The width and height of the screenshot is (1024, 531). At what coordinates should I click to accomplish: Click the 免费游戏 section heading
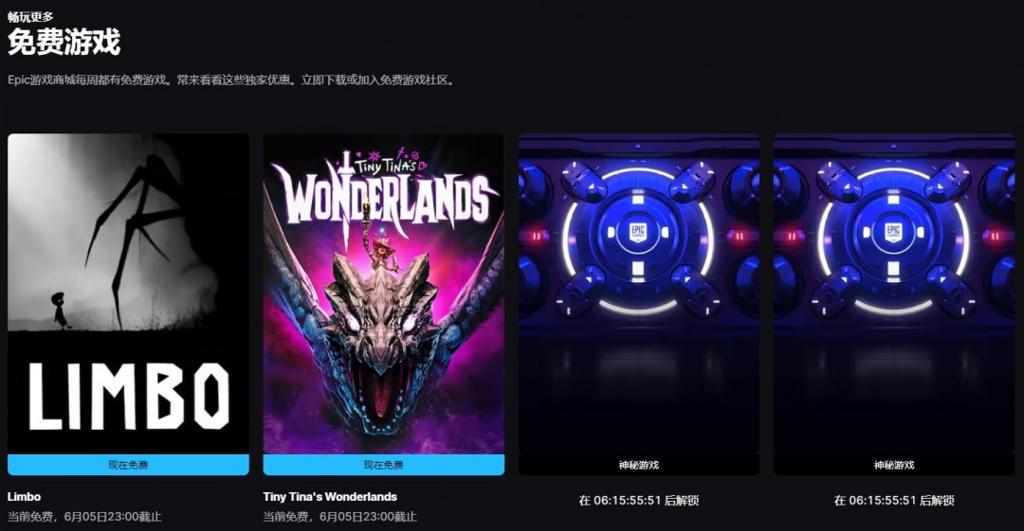pyautogui.click(x=64, y=42)
